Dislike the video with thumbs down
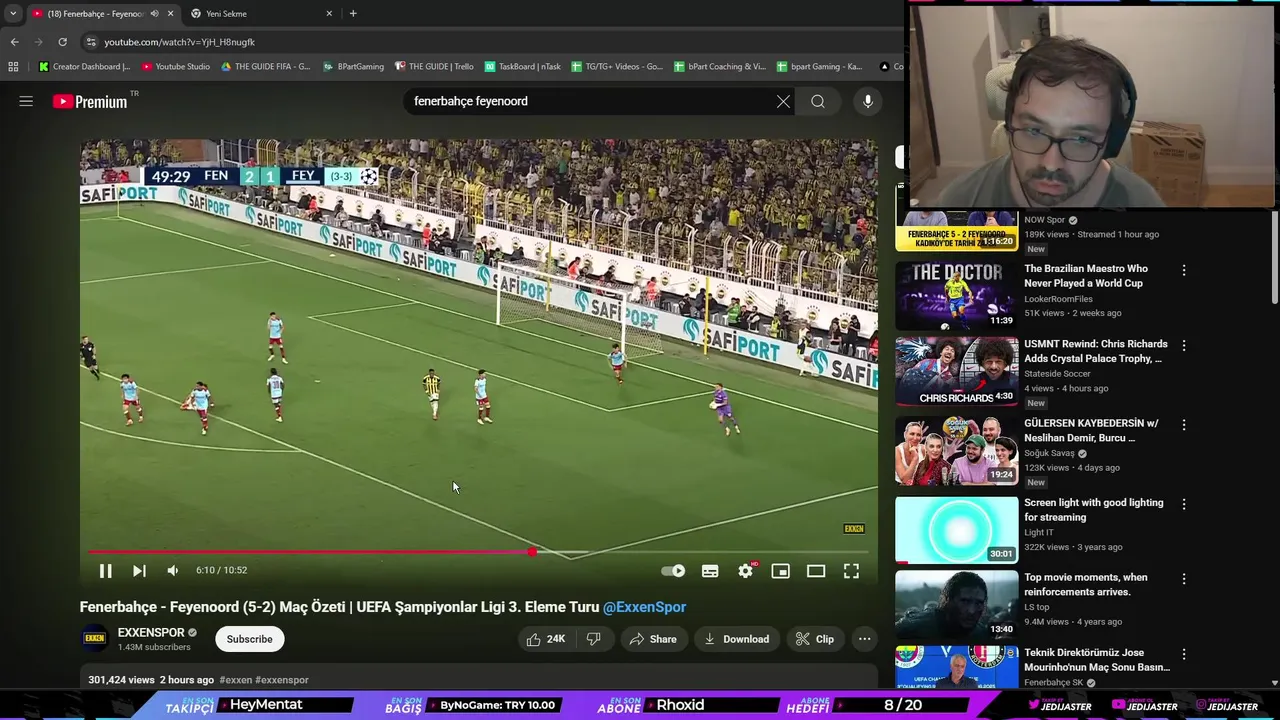 tap(594, 639)
